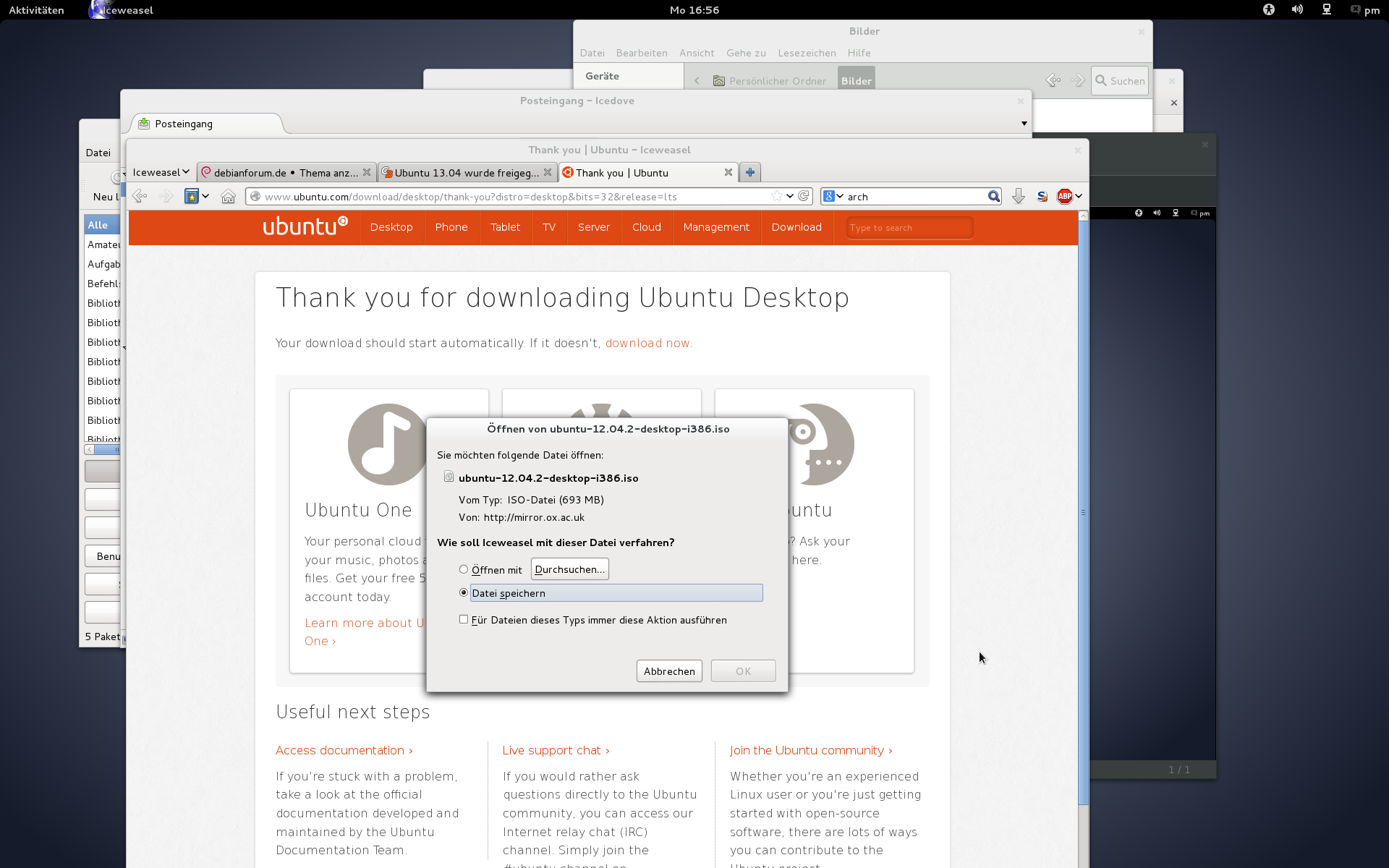
Task: Click the Abbrechen button
Action: [668, 671]
